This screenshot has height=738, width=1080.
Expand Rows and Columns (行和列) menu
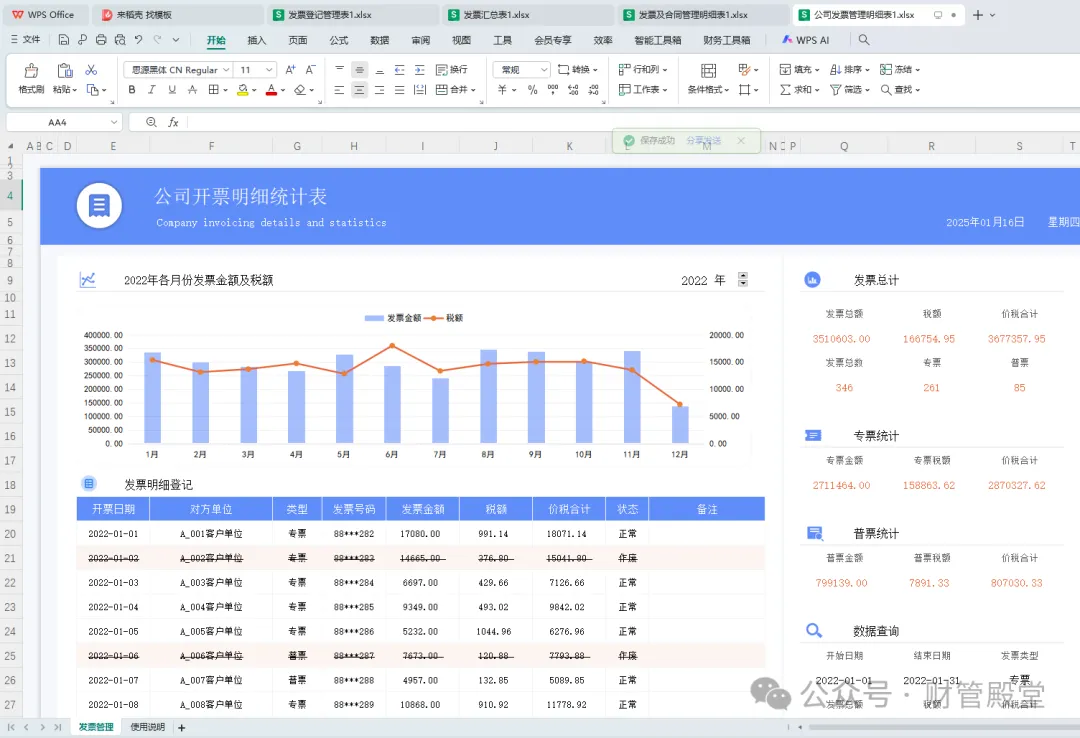(x=643, y=70)
